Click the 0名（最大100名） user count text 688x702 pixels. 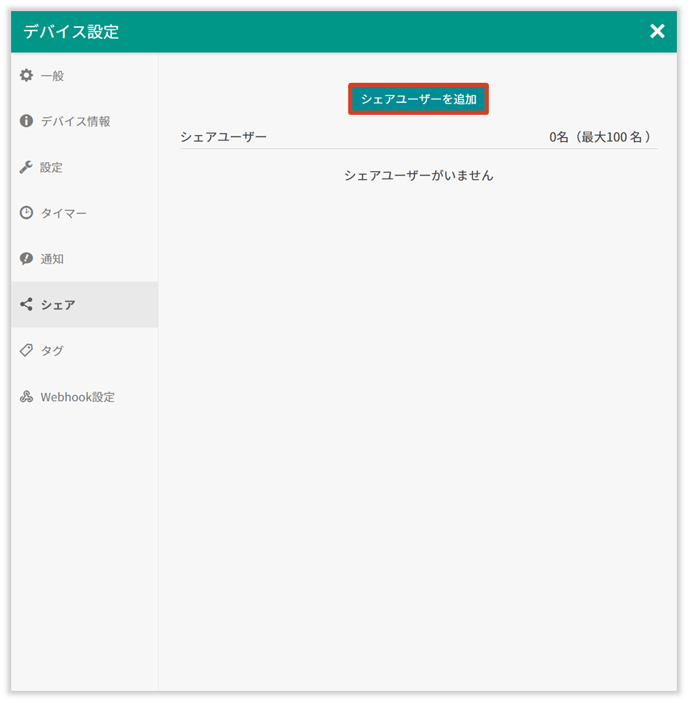coord(600,136)
